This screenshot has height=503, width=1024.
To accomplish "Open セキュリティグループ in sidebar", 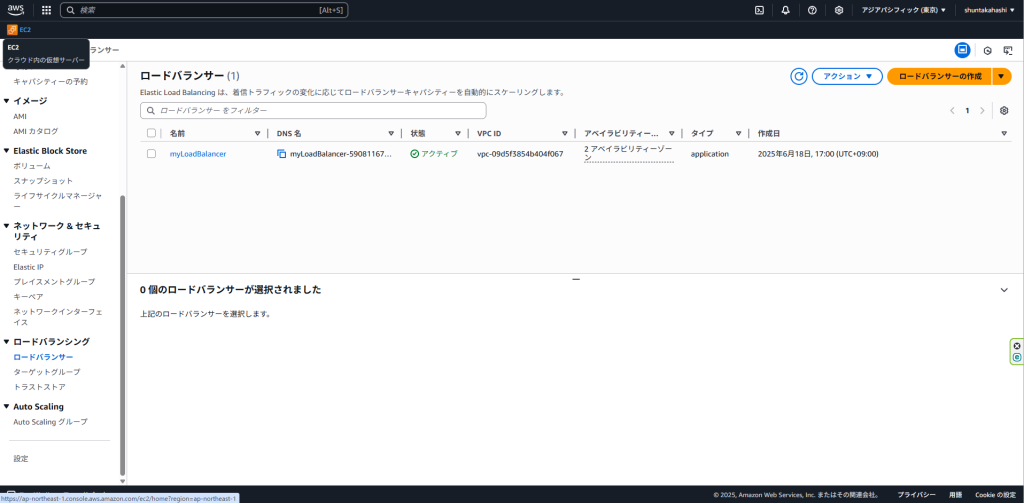I will pyautogui.click(x=50, y=252).
